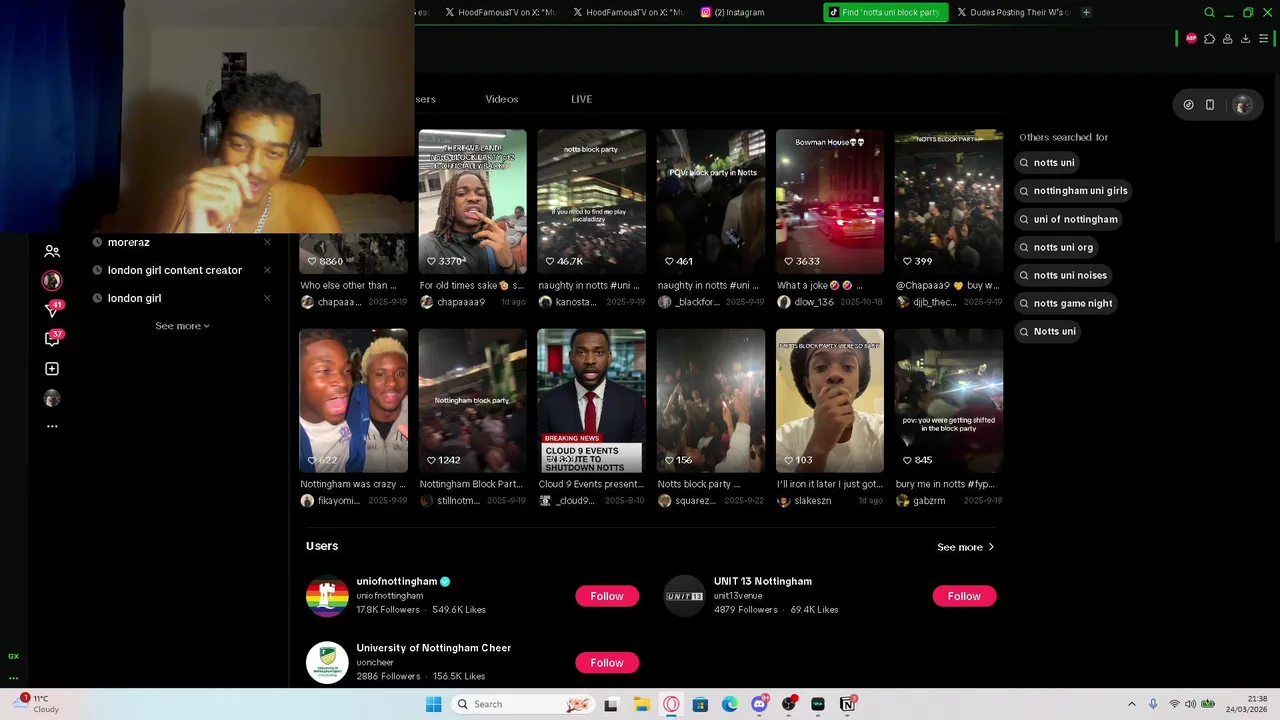Show hidden system tray icons chevron
The image size is (1280, 720).
click(x=1131, y=704)
